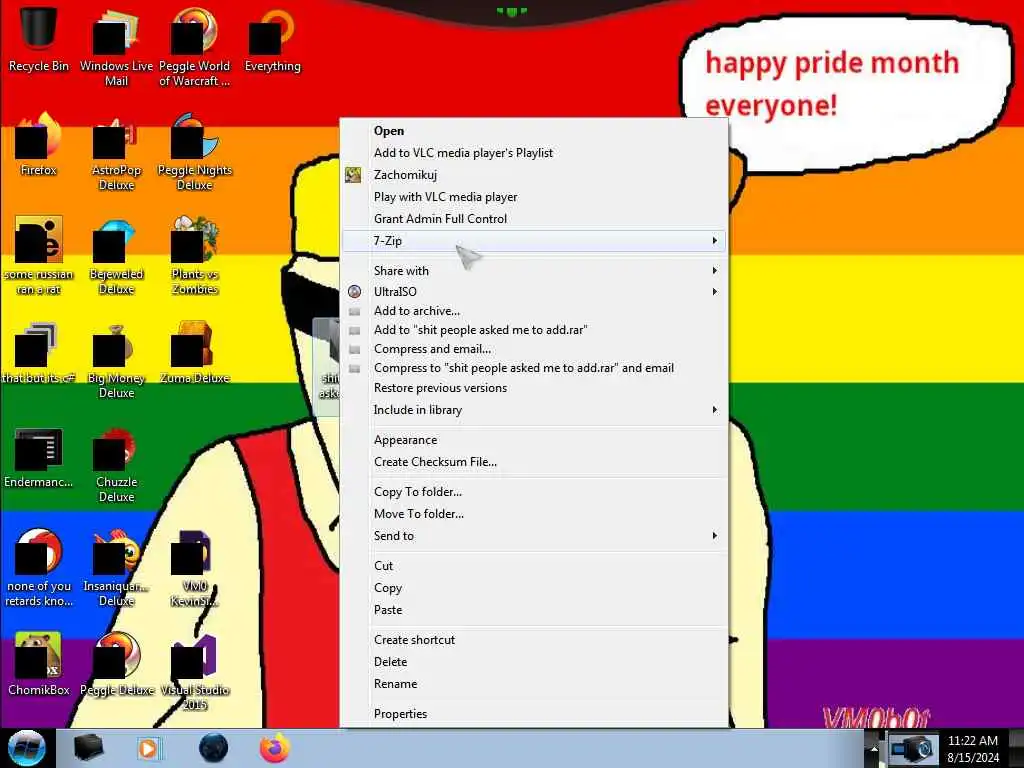Open the black folder taskbar icon
The width and height of the screenshot is (1024, 768).
[88, 748]
